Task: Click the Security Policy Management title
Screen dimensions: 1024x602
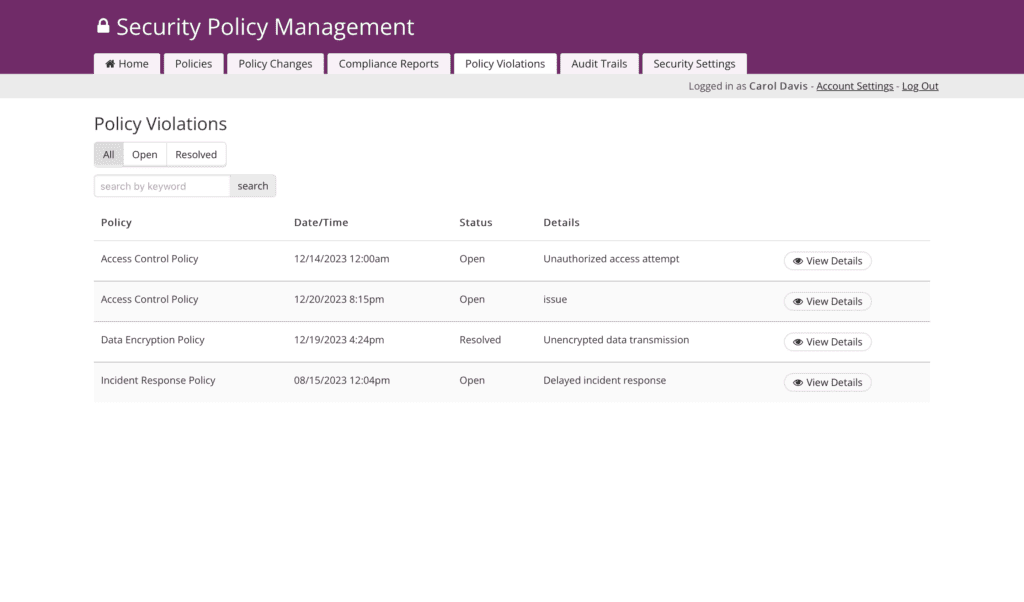Action: [x=265, y=27]
